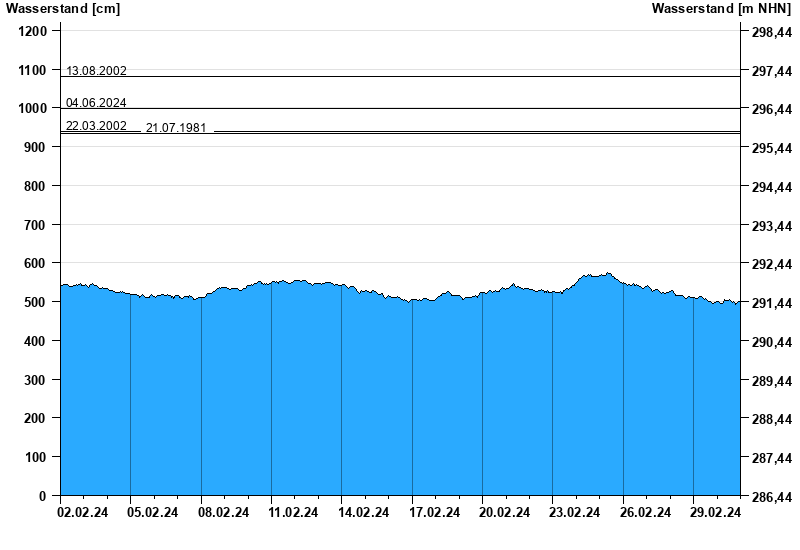
Task: Click the 298,44 value on the right axis
Action: [x=771, y=32]
